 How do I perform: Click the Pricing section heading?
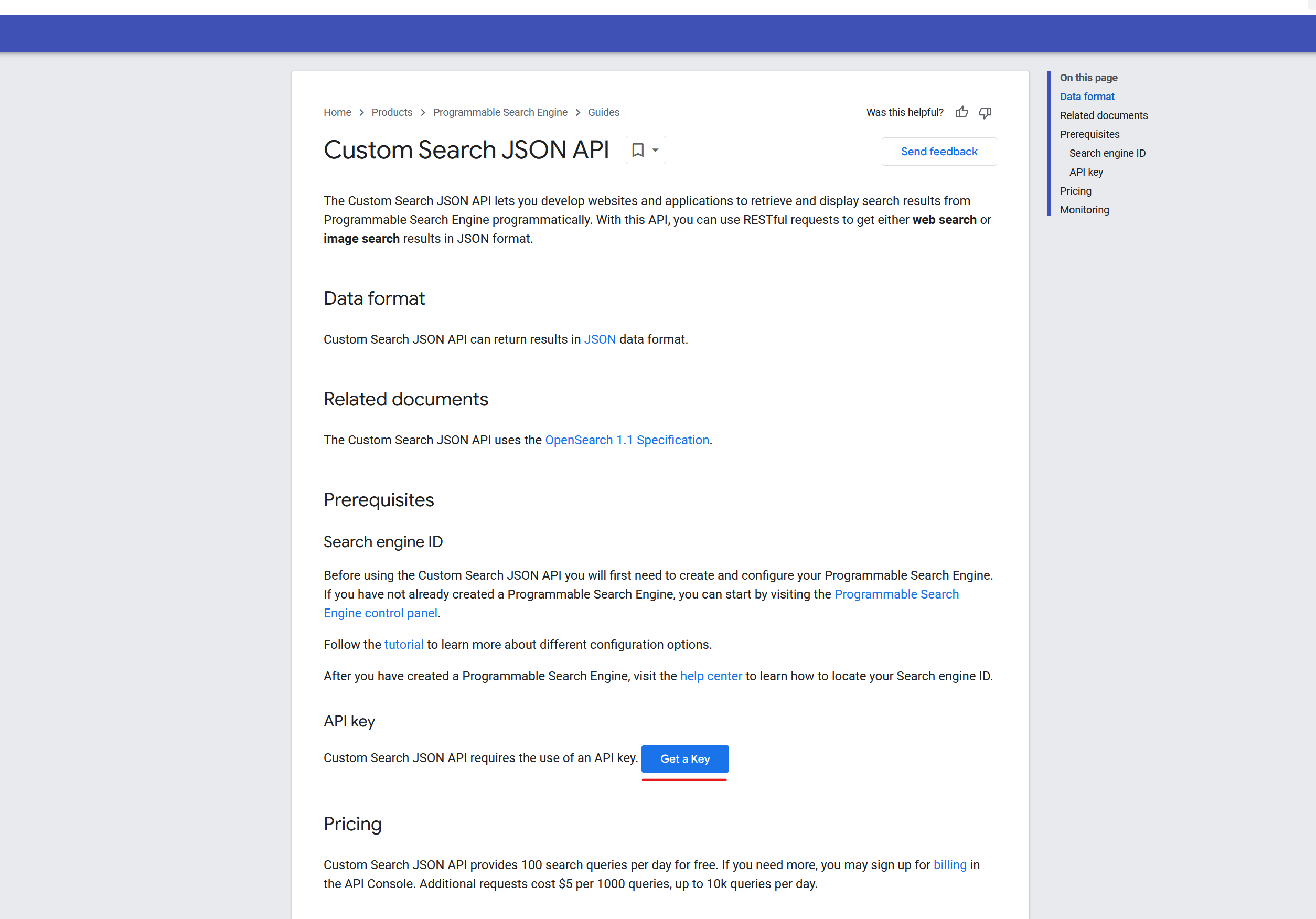[352, 825]
